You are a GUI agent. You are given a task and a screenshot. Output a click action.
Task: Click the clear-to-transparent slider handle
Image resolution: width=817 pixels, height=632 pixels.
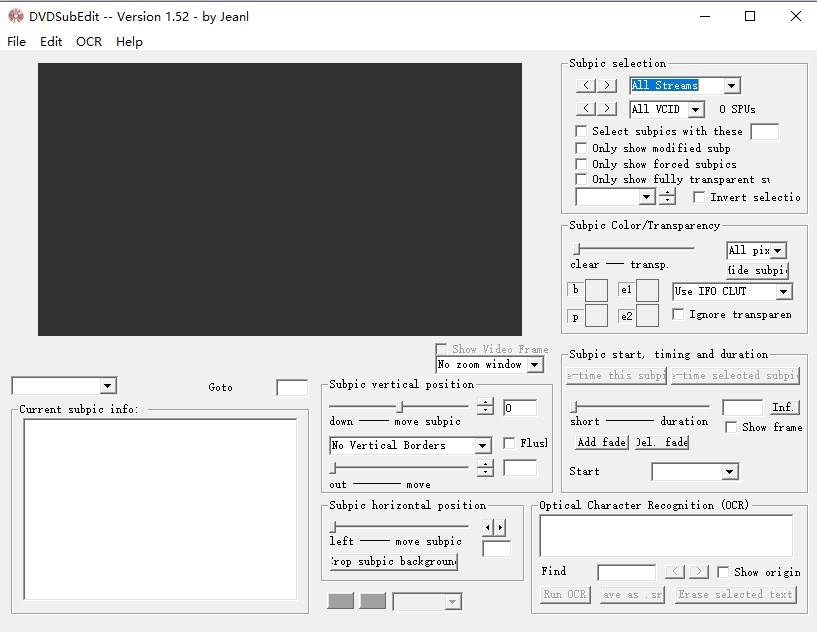point(576,248)
